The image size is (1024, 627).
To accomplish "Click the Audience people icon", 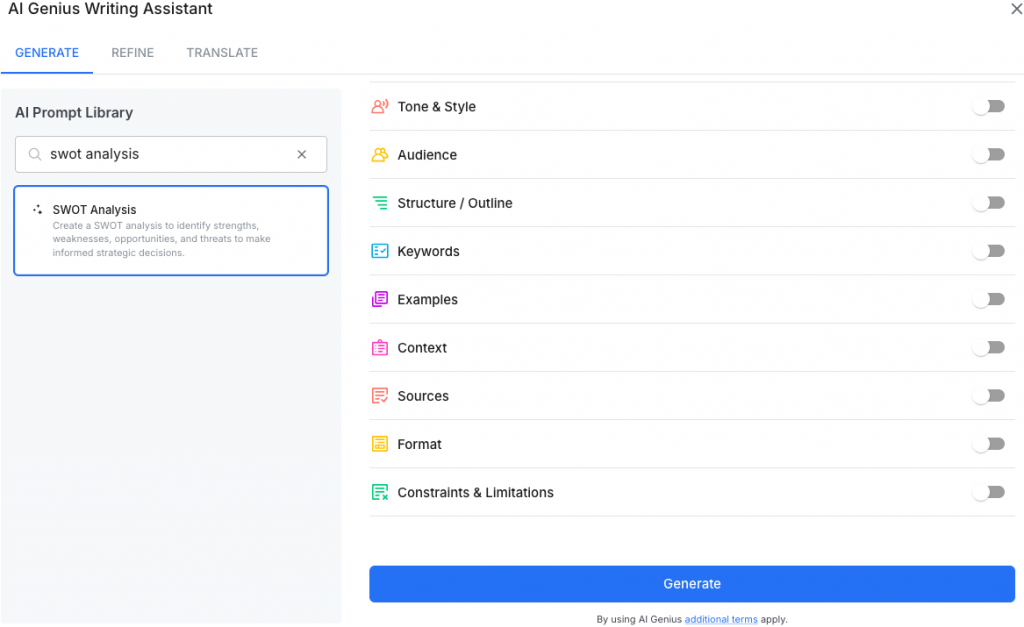I will tap(379, 155).
